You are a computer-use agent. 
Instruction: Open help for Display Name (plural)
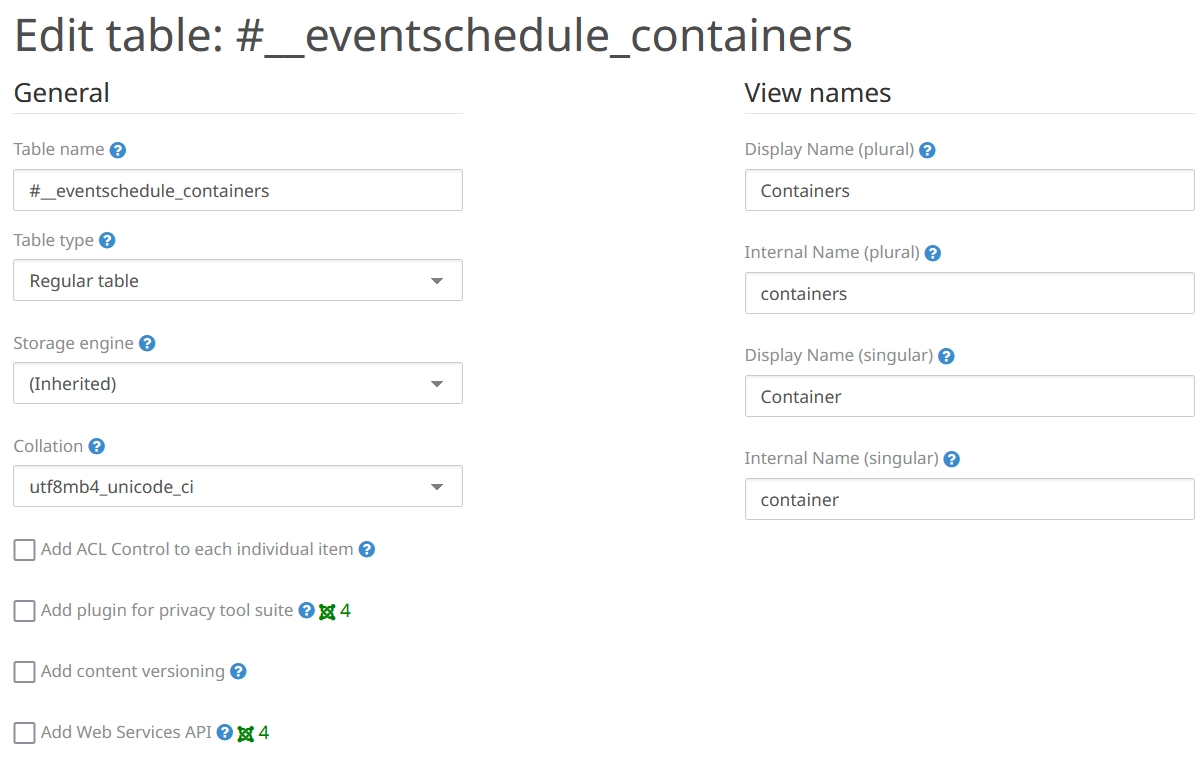click(x=927, y=150)
